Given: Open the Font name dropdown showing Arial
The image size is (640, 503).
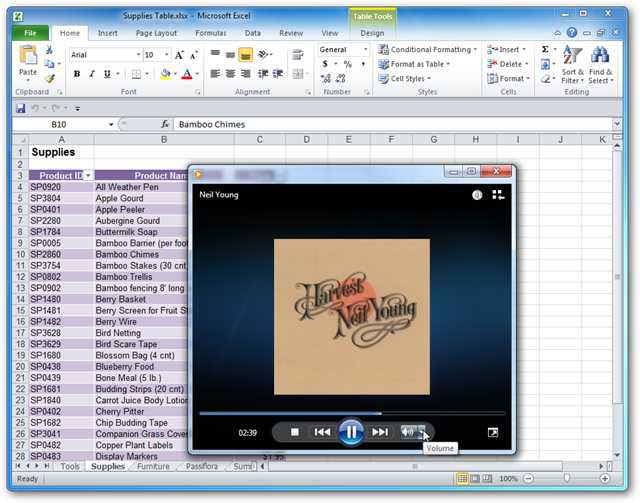Looking at the screenshot, I should click(139, 55).
